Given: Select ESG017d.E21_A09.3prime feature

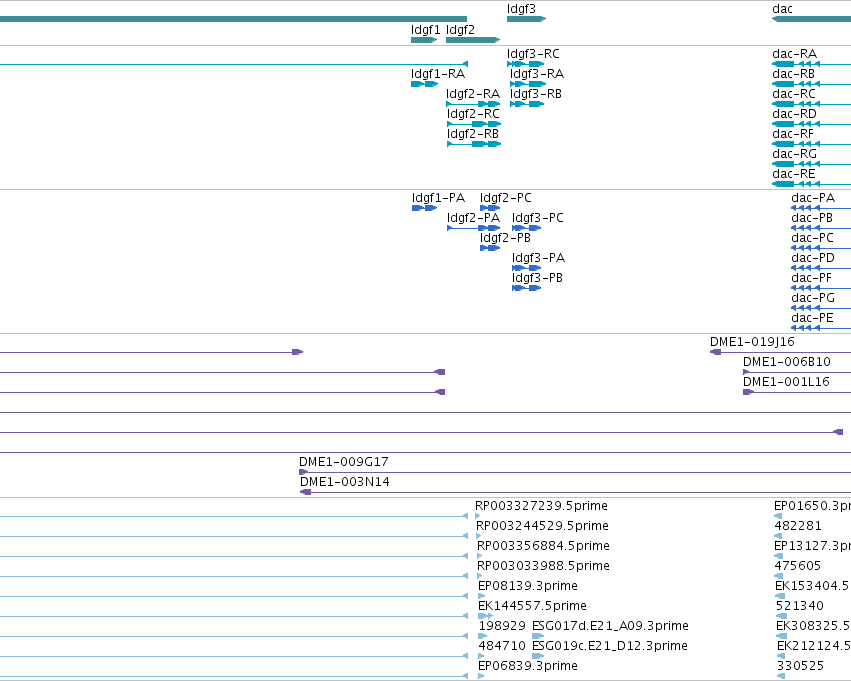Looking at the screenshot, I should 610,626.
